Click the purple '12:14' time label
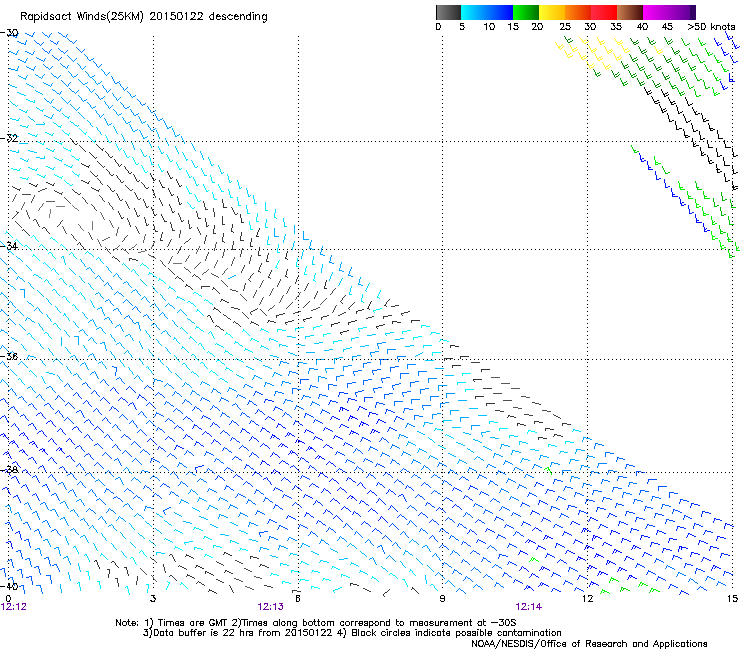The height and width of the screenshot is (650, 740). [x=529, y=607]
